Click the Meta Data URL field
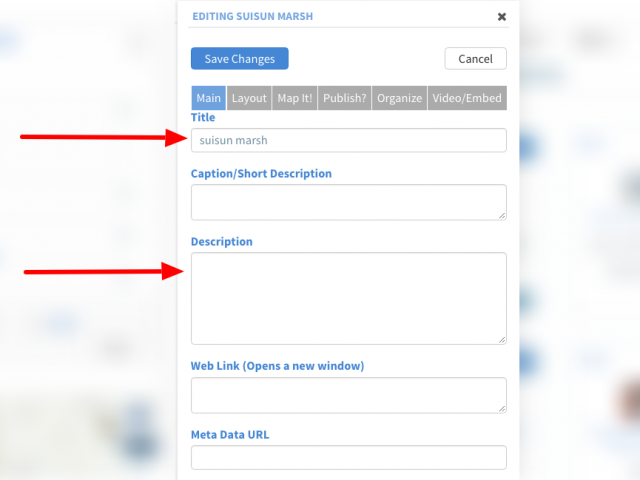The image size is (640, 480). pos(349,457)
